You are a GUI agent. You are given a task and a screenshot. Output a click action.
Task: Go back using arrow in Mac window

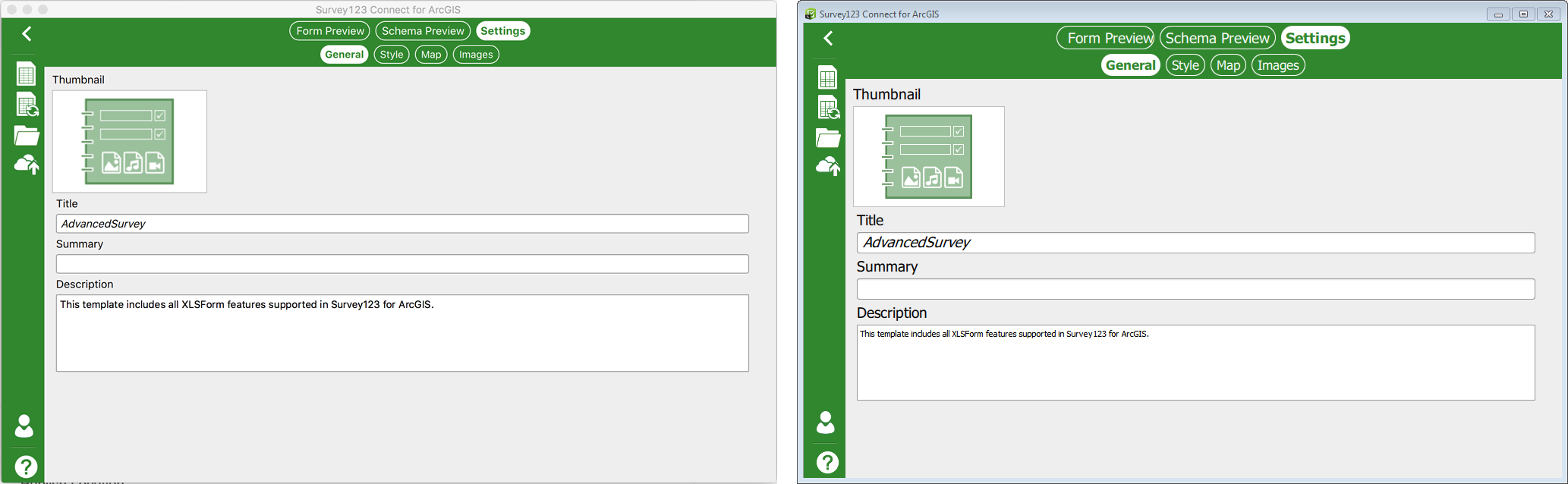27,33
